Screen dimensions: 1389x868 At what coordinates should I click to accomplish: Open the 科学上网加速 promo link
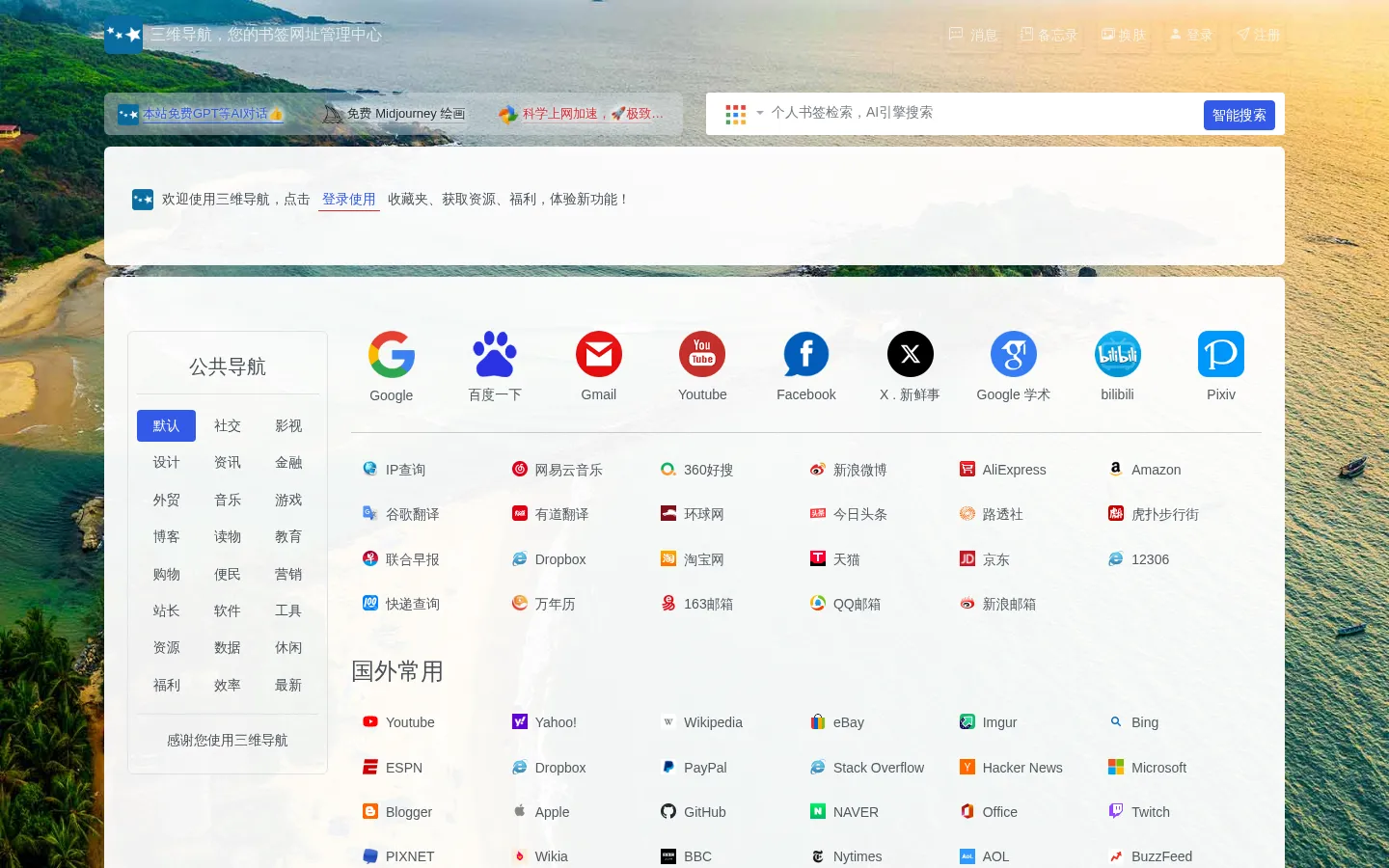(x=582, y=114)
